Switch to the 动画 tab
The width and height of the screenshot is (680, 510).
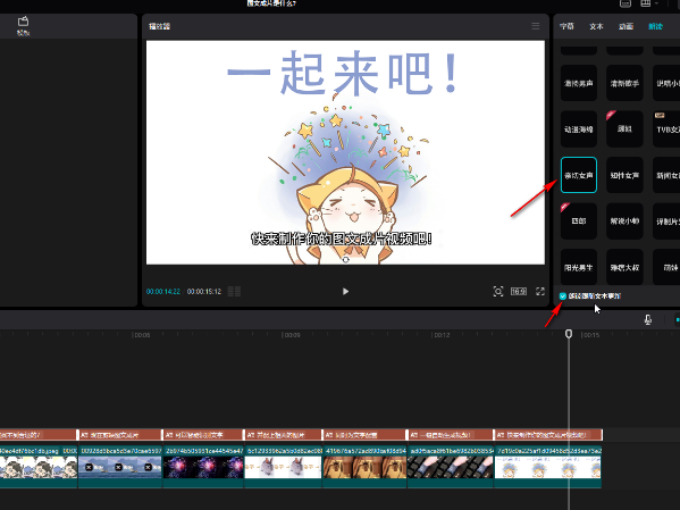point(626,26)
